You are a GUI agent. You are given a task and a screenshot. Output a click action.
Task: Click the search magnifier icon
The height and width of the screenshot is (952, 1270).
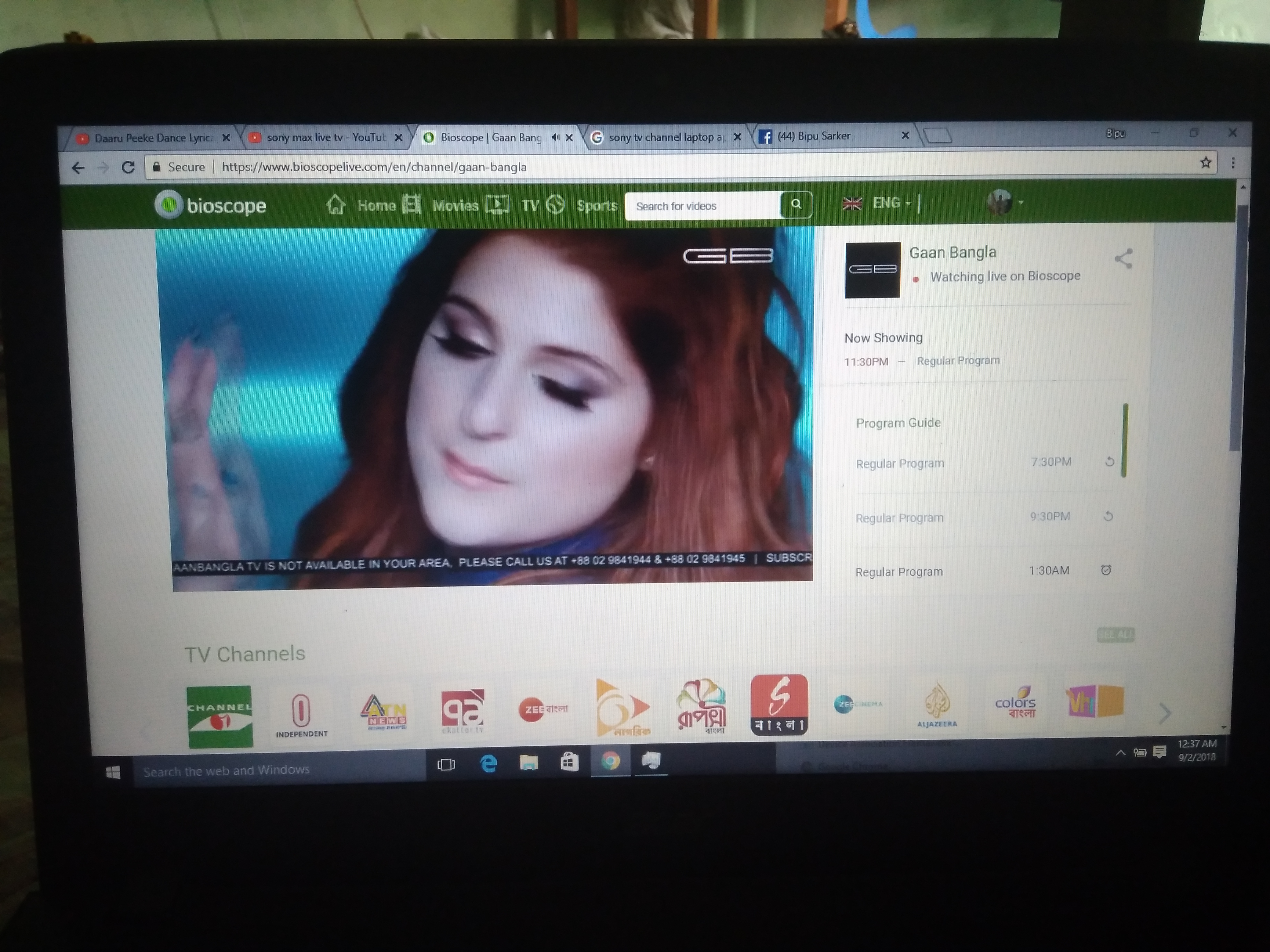coord(796,204)
